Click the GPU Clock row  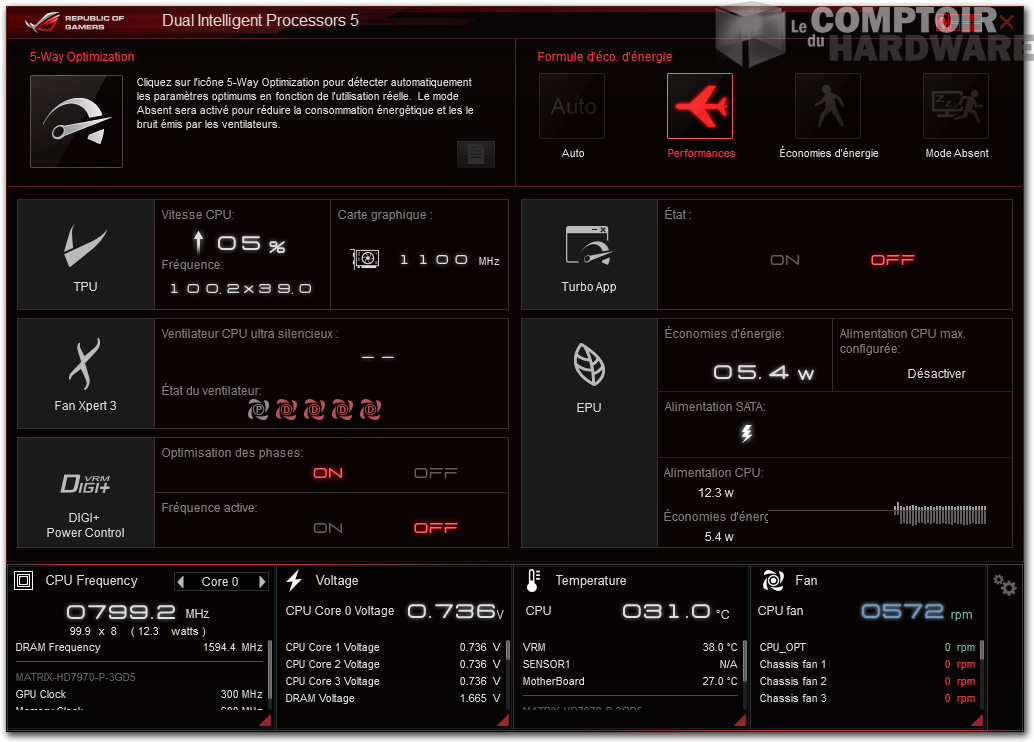pyautogui.click(x=138, y=694)
